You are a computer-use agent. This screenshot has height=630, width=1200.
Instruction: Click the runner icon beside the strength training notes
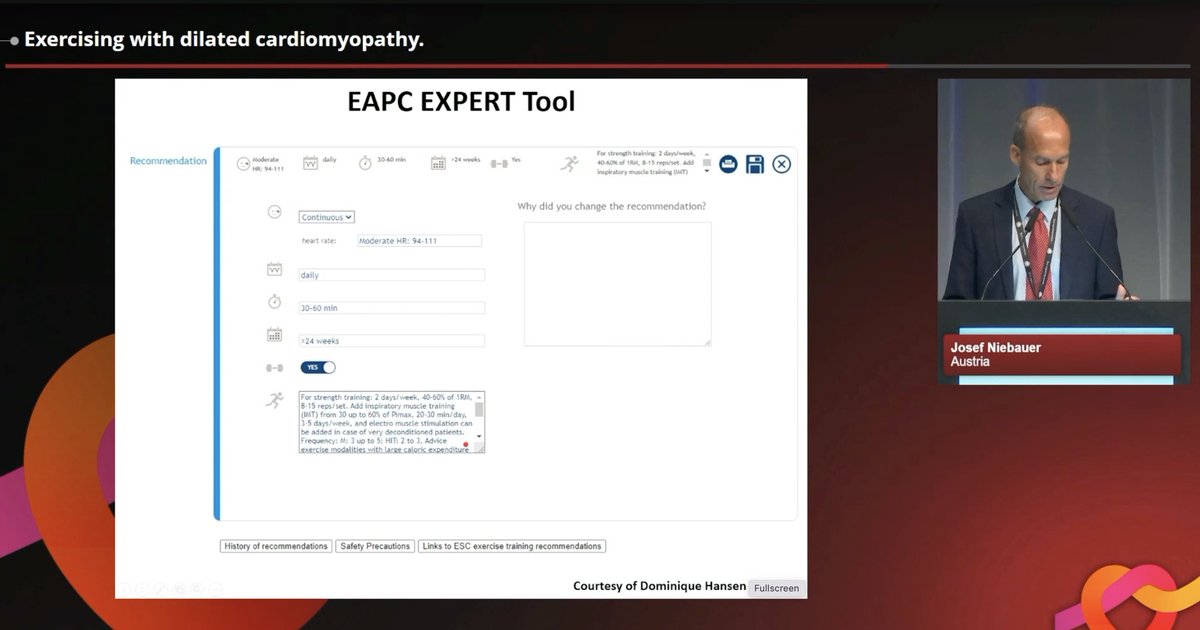(274, 400)
